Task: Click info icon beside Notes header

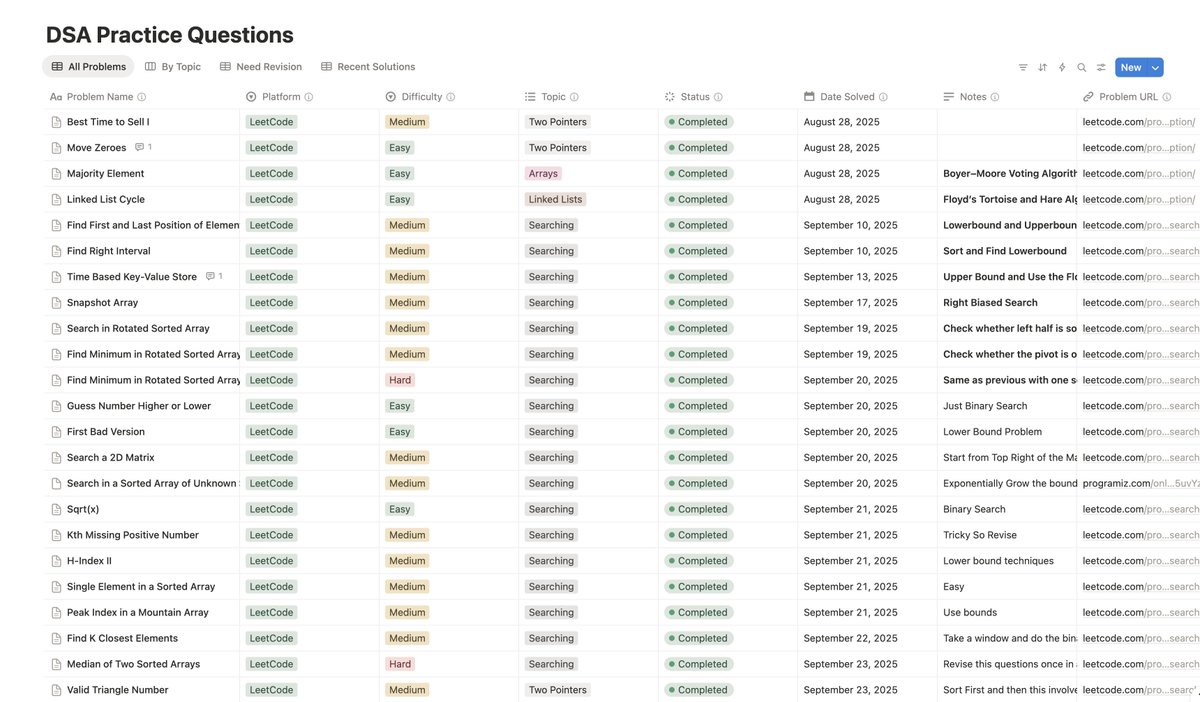Action: click(995, 97)
